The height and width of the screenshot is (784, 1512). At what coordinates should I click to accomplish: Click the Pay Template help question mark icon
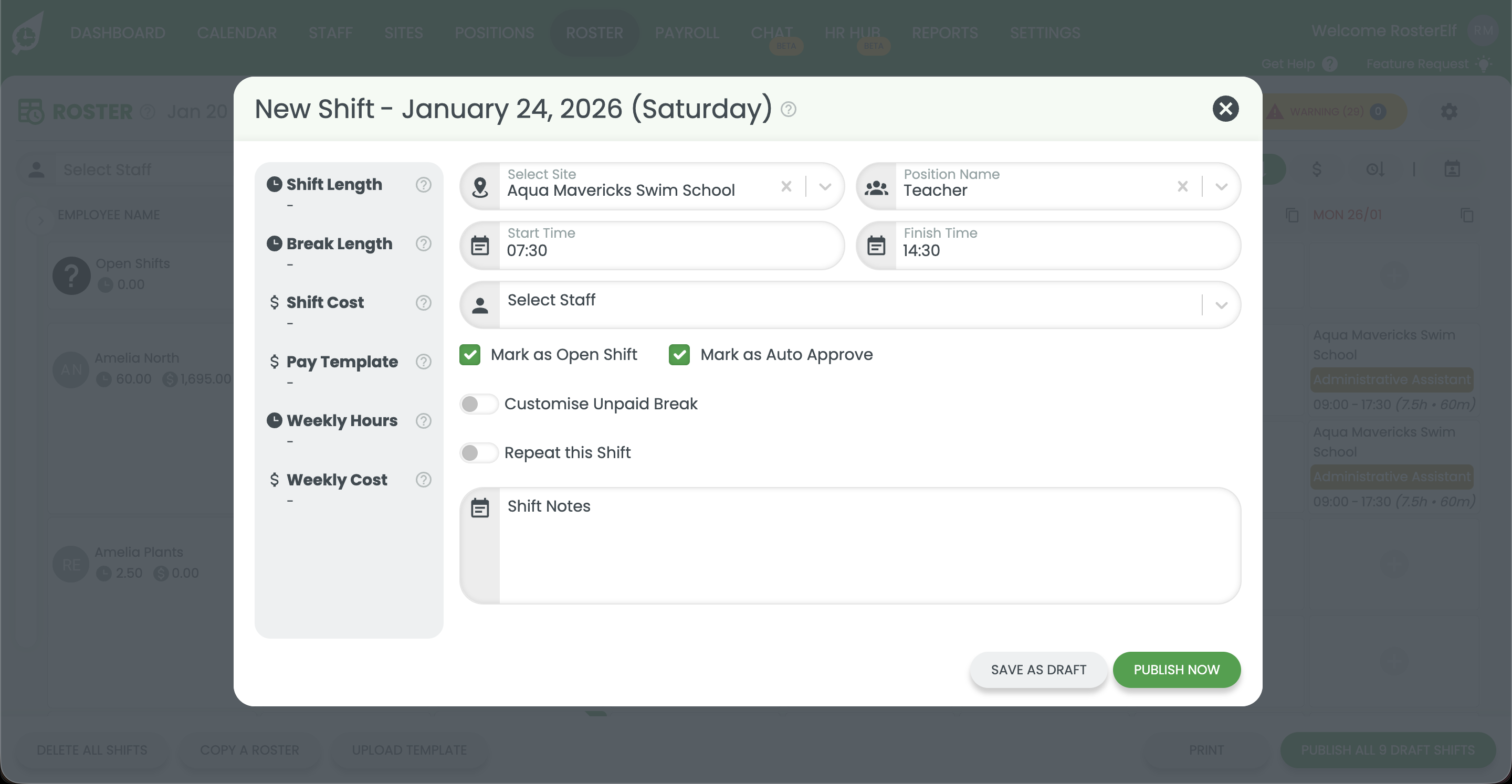(423, 362)
